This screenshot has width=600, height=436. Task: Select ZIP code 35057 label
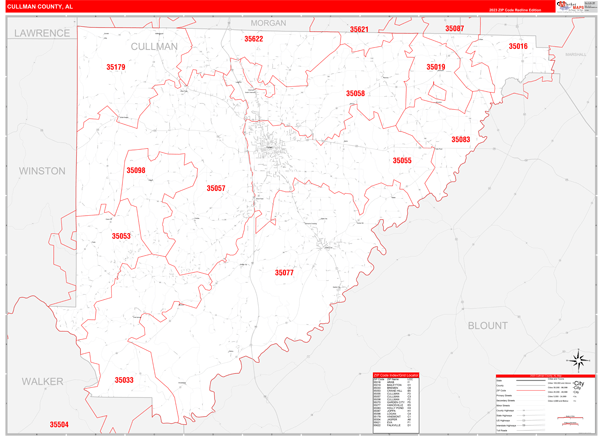[x=216, y=188]
